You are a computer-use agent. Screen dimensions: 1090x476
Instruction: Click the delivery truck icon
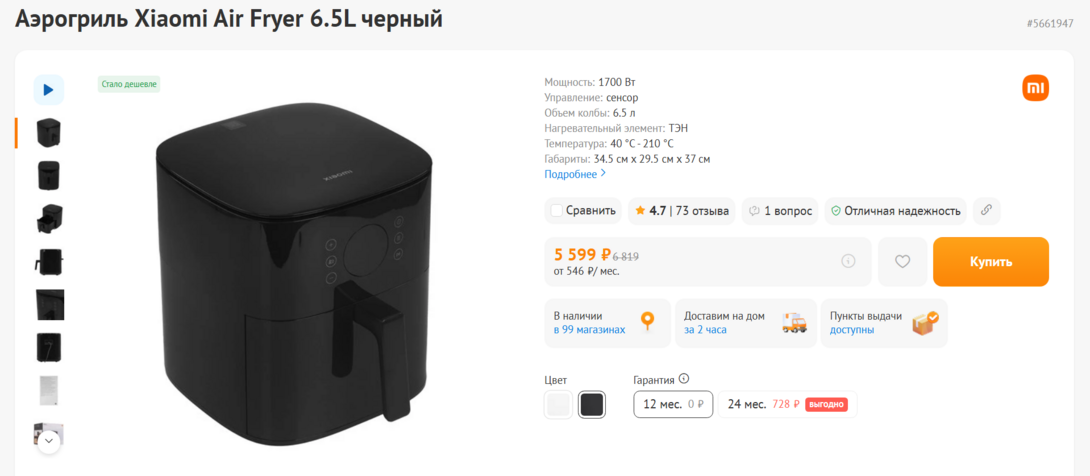tap(794, 323)
